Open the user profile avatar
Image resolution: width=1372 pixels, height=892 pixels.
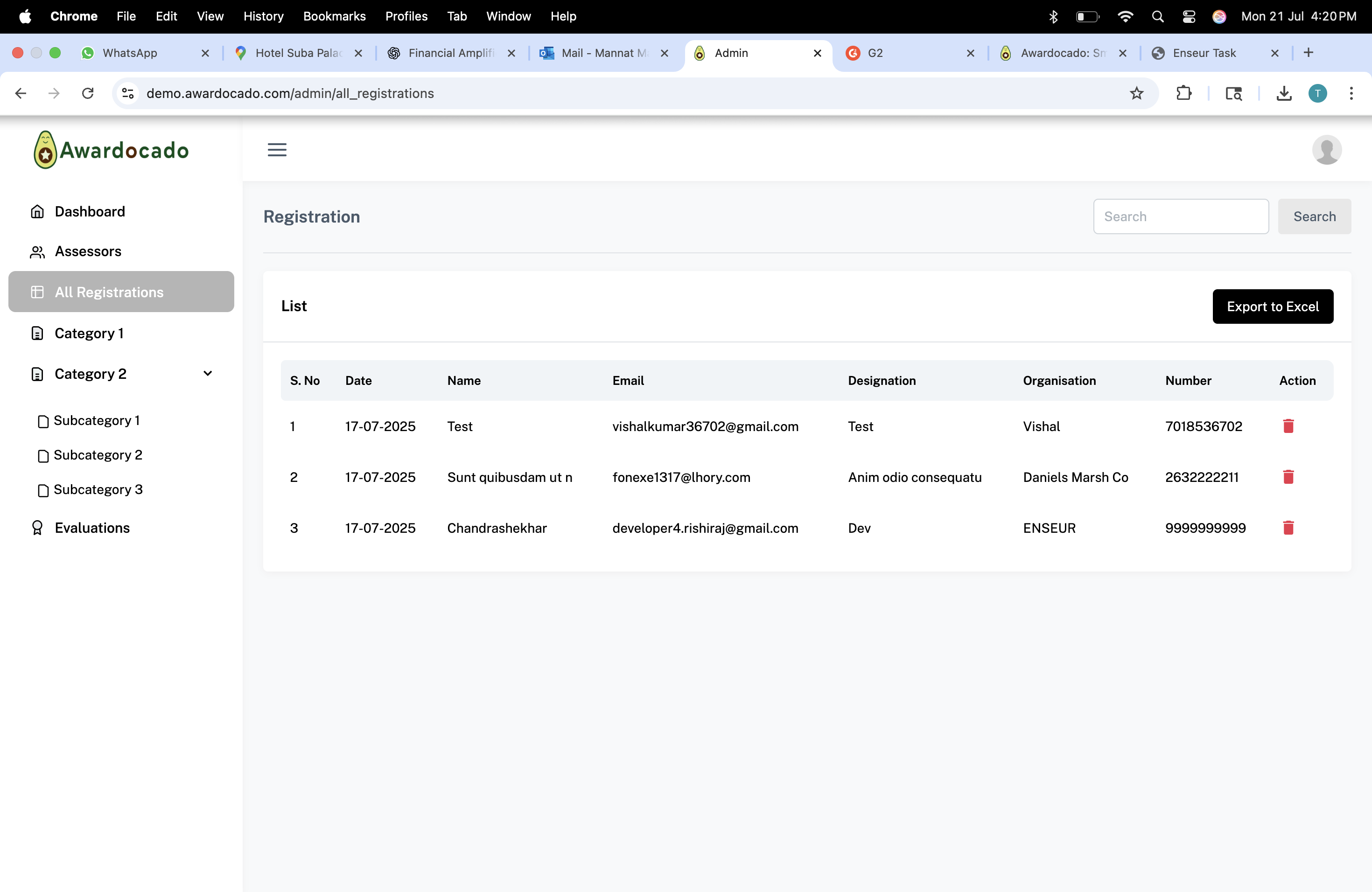(x=1326, y=150)
